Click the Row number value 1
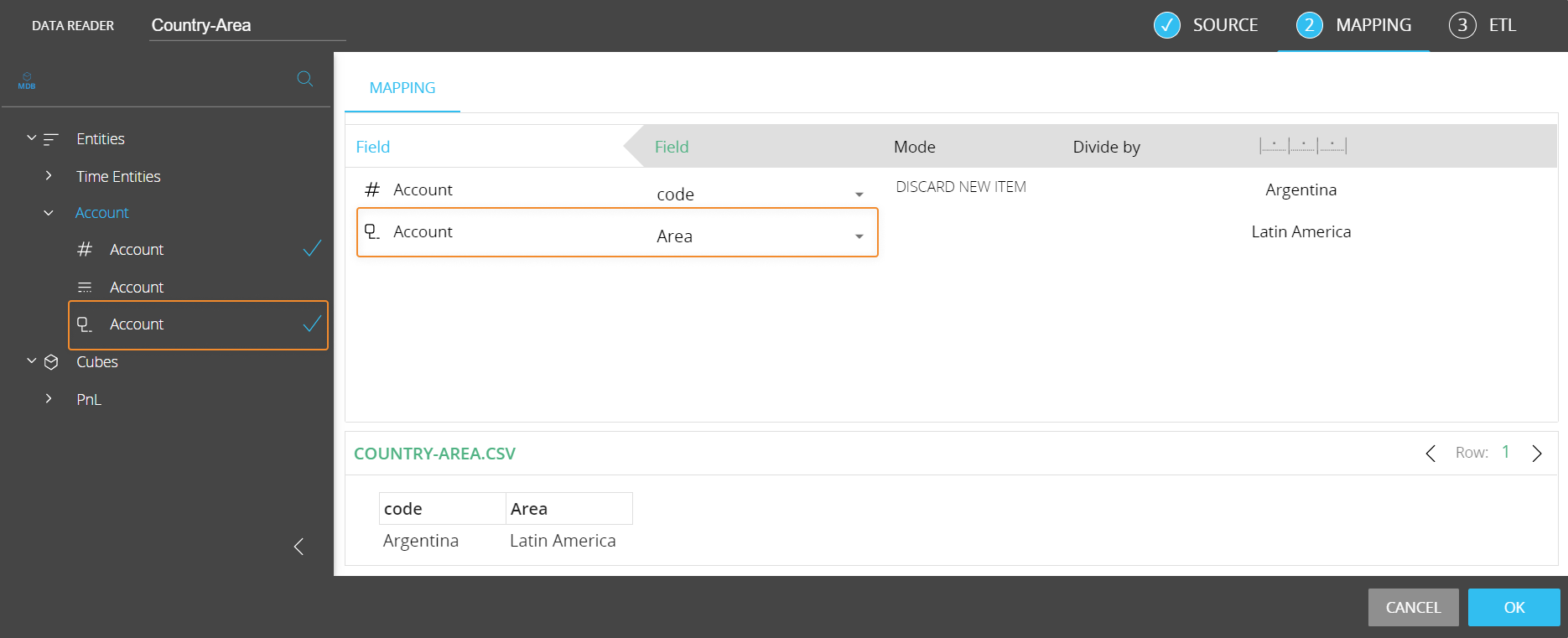The image size is (1568, 638). point(1506,453)
